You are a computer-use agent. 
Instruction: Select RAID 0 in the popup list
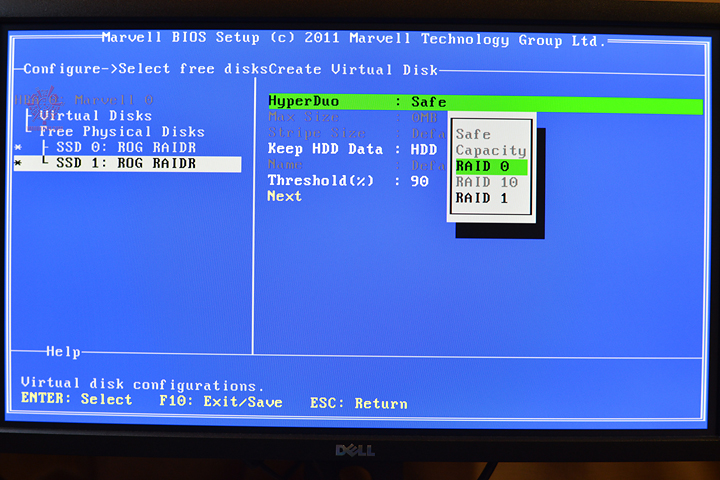coord(491,166)
